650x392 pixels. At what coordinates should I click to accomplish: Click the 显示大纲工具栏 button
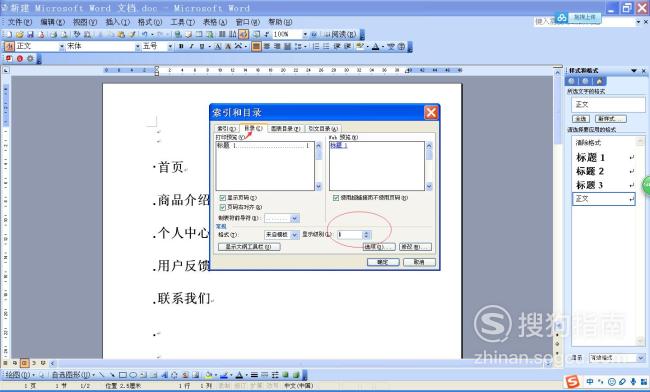point(249,247)
